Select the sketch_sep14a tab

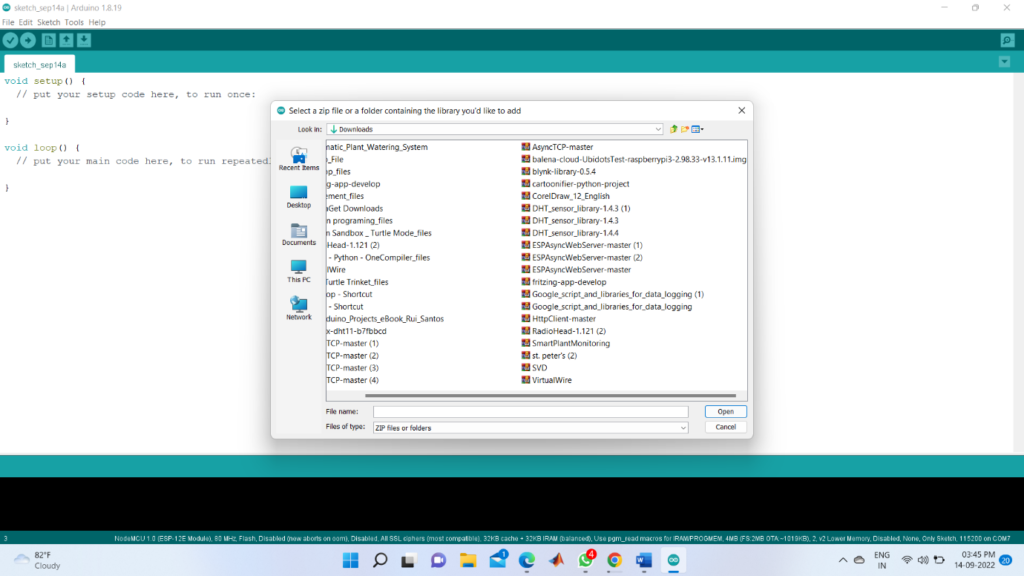tap(39, 65)
